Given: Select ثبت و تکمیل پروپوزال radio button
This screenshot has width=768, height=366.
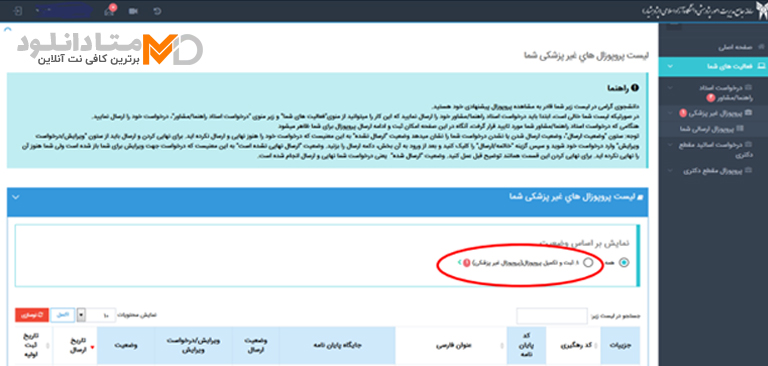Looking at the screenshot, I should pyautogui.click(x=588, y=263).
